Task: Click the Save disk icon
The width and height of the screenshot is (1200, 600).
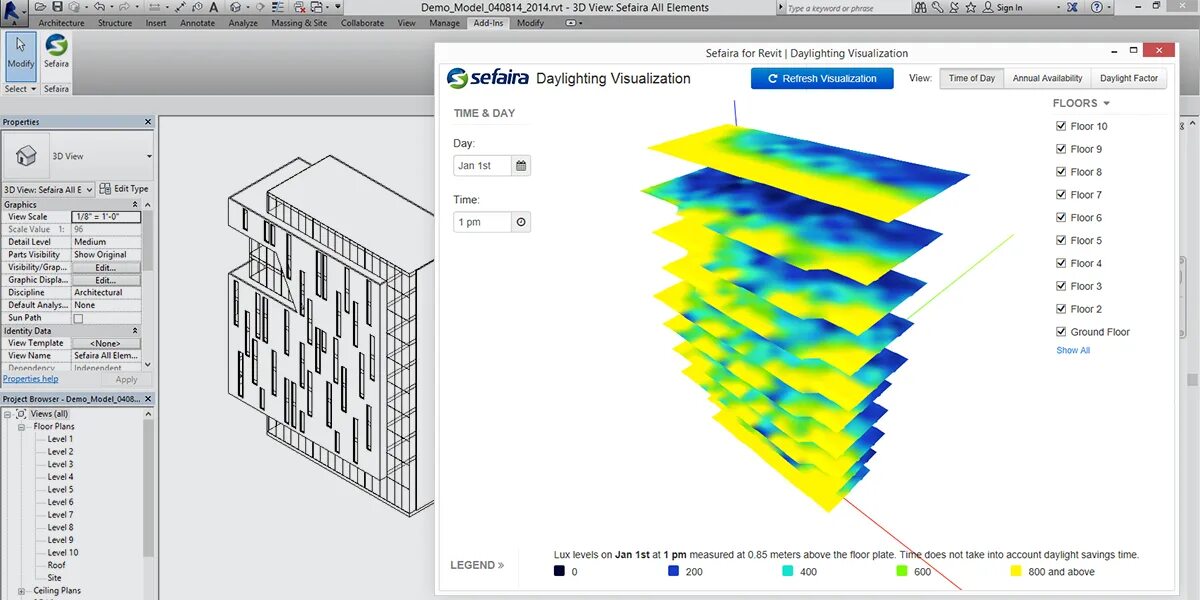Action: (57, 7)
